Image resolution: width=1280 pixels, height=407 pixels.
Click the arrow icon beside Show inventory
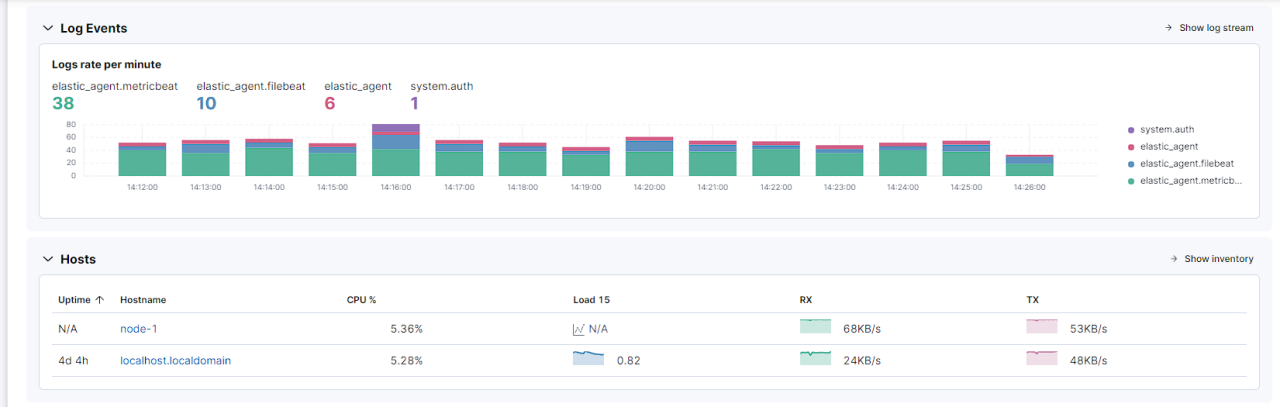[x=1174, y=259]
